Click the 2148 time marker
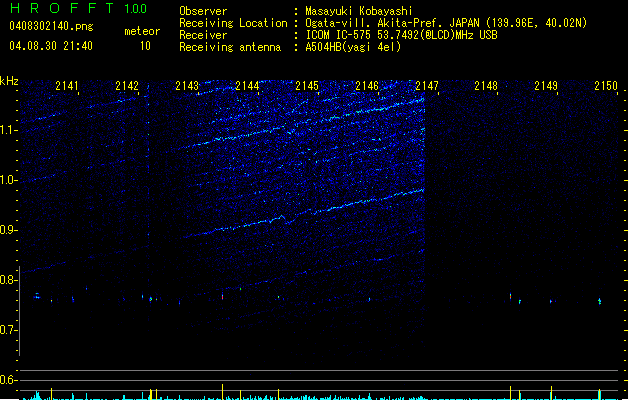The image size is (629, 400). 486,86
